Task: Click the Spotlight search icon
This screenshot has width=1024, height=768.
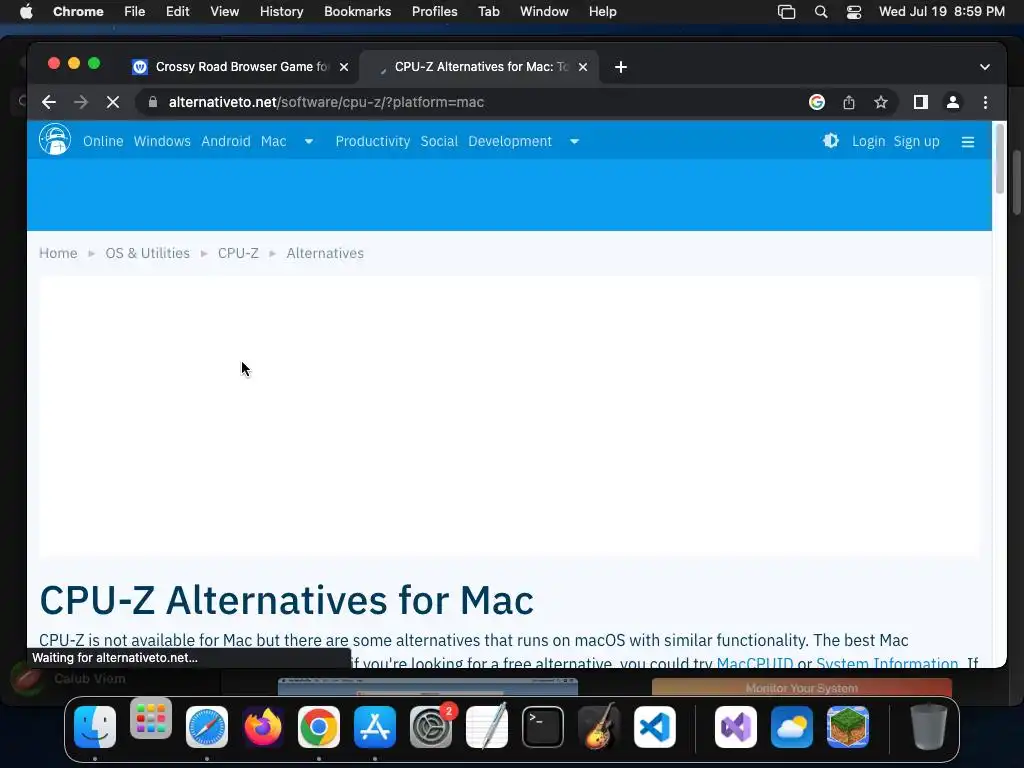Action: (x=821, y=11)
